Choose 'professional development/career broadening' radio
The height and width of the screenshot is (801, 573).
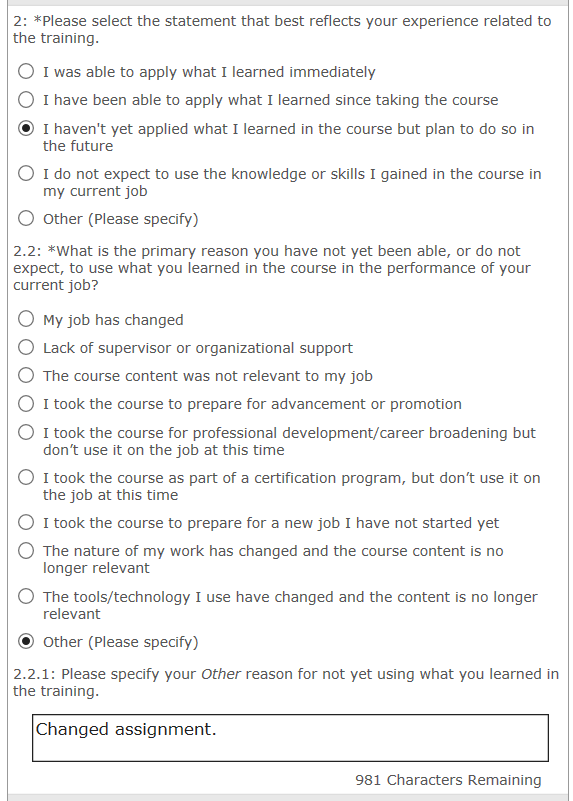click(26, 432)
